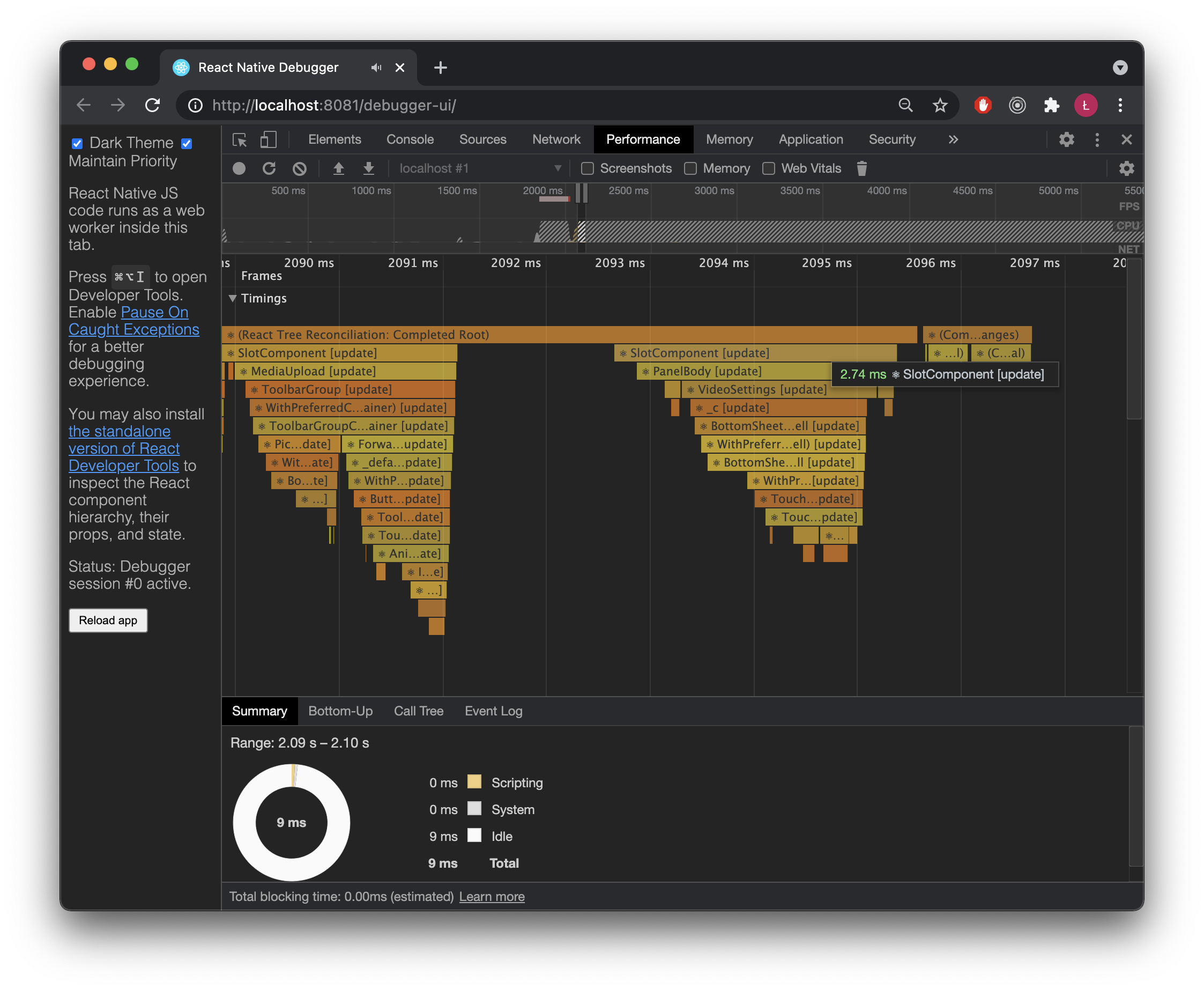The image size is (1204, 990).
Task: Click the reload and record profiling icon
Action: [x=269, y=169]
